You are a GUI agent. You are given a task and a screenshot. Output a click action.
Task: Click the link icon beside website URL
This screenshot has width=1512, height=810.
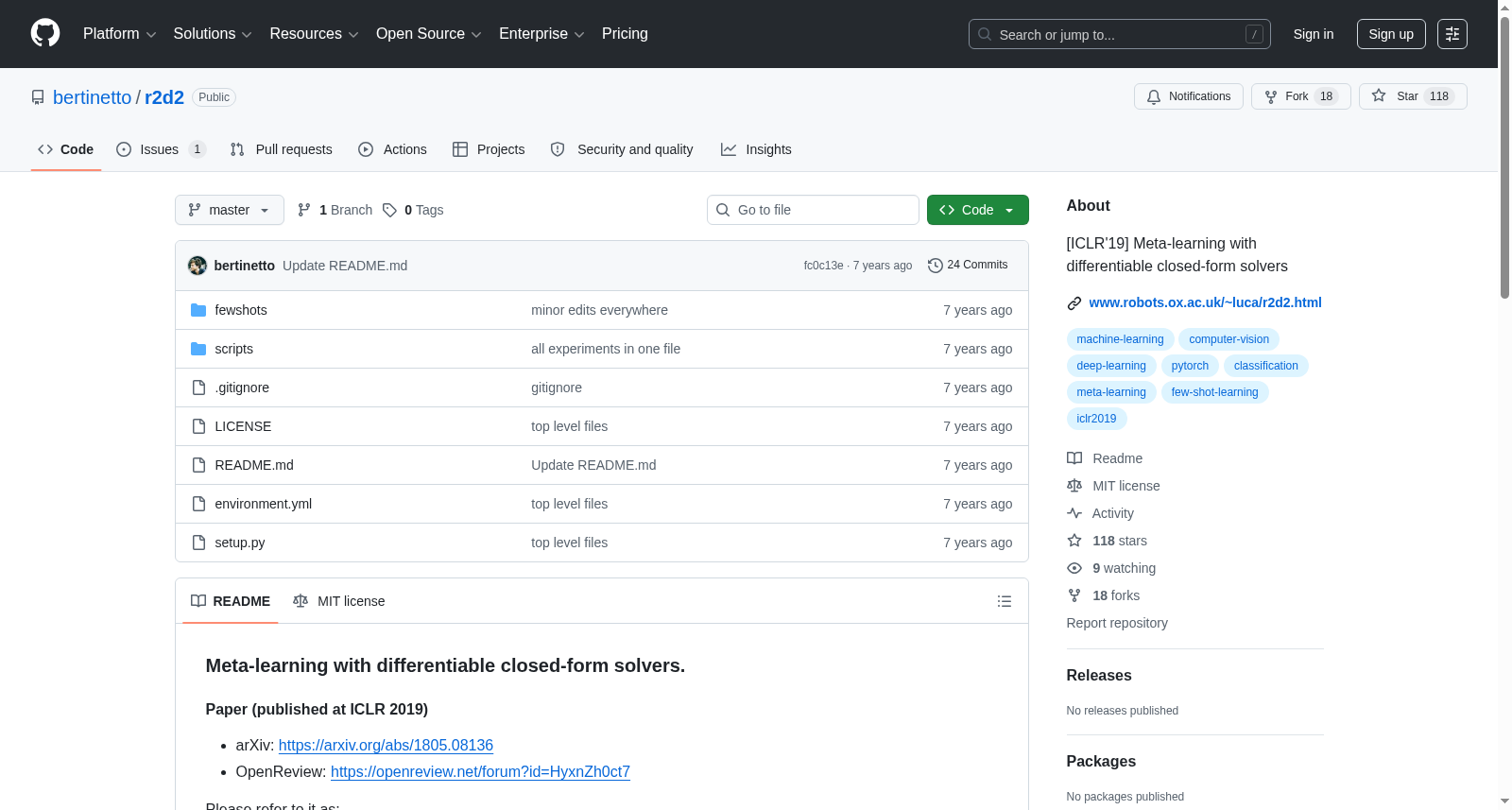coord(1074,303)
